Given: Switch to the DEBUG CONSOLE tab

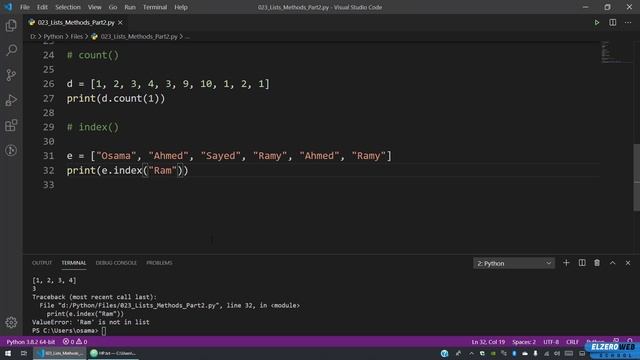Looking at the screenshot, I should (x=116, y=263).
